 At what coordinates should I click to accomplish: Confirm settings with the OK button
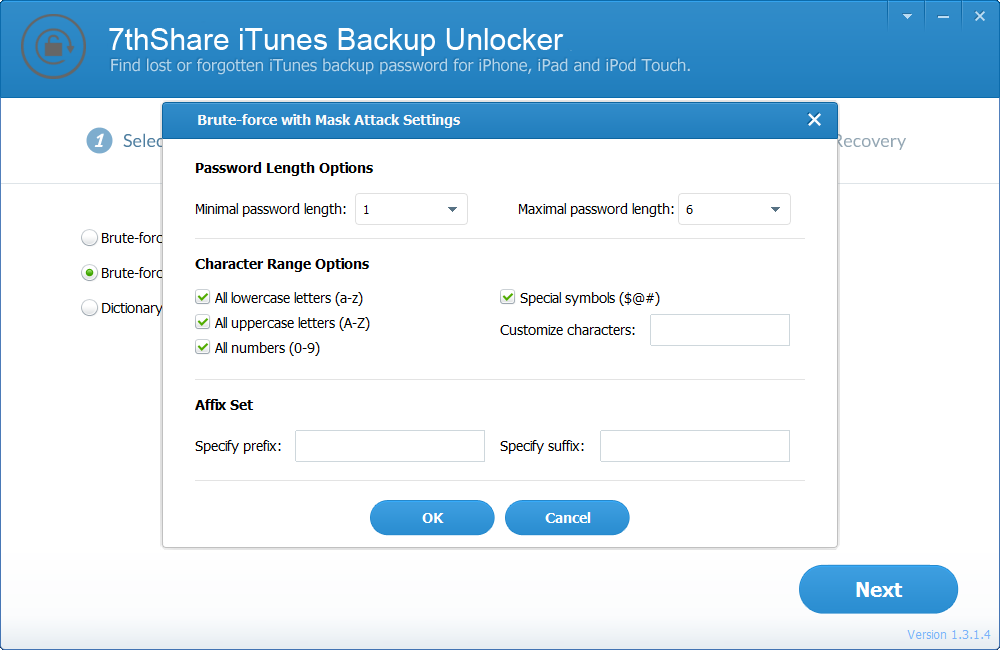pos(432,517)
